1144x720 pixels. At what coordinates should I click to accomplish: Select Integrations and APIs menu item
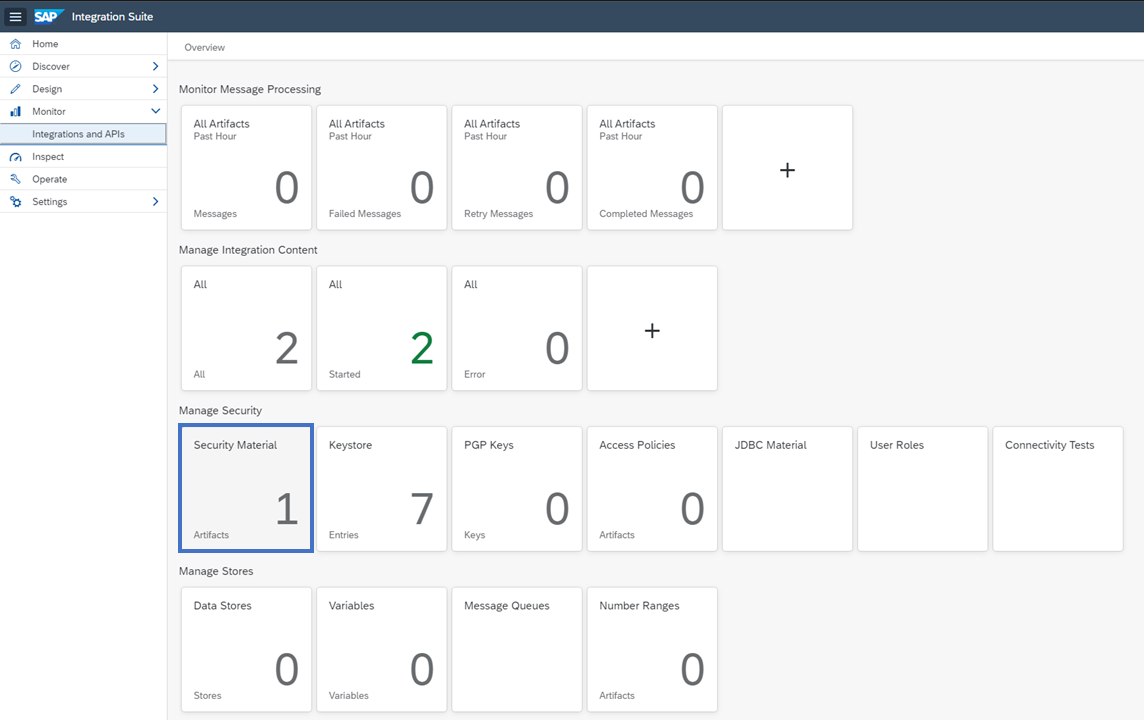(78, 134)
